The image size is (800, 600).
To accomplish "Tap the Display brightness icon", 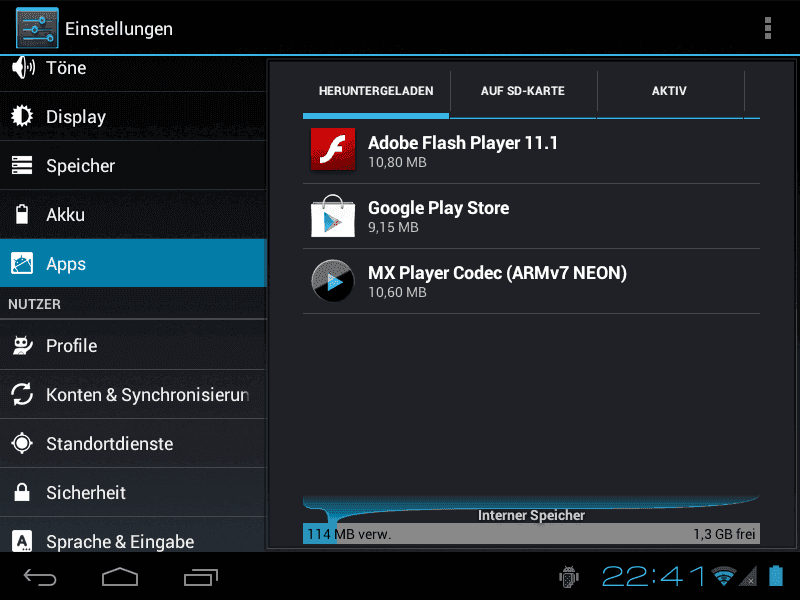I will pos(22,116).
